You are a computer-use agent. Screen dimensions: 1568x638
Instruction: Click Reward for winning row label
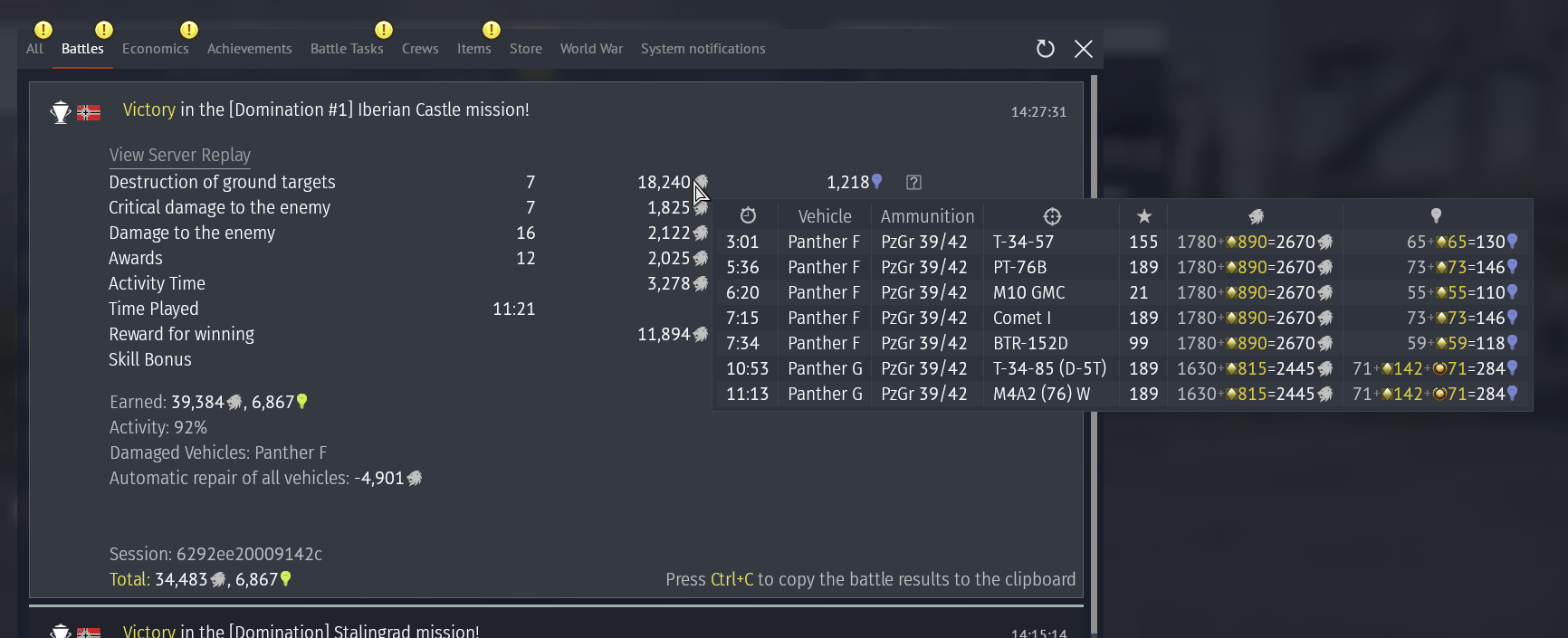[182, 334]
